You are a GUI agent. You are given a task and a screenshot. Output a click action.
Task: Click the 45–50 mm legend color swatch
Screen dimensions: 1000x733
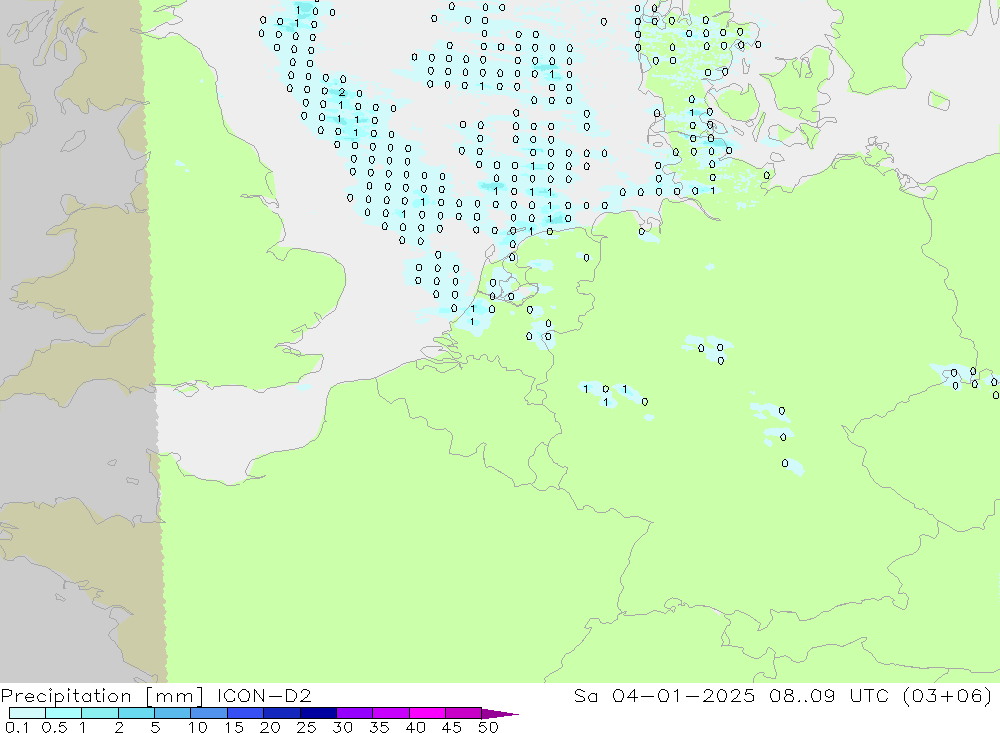tap(464, 713)
